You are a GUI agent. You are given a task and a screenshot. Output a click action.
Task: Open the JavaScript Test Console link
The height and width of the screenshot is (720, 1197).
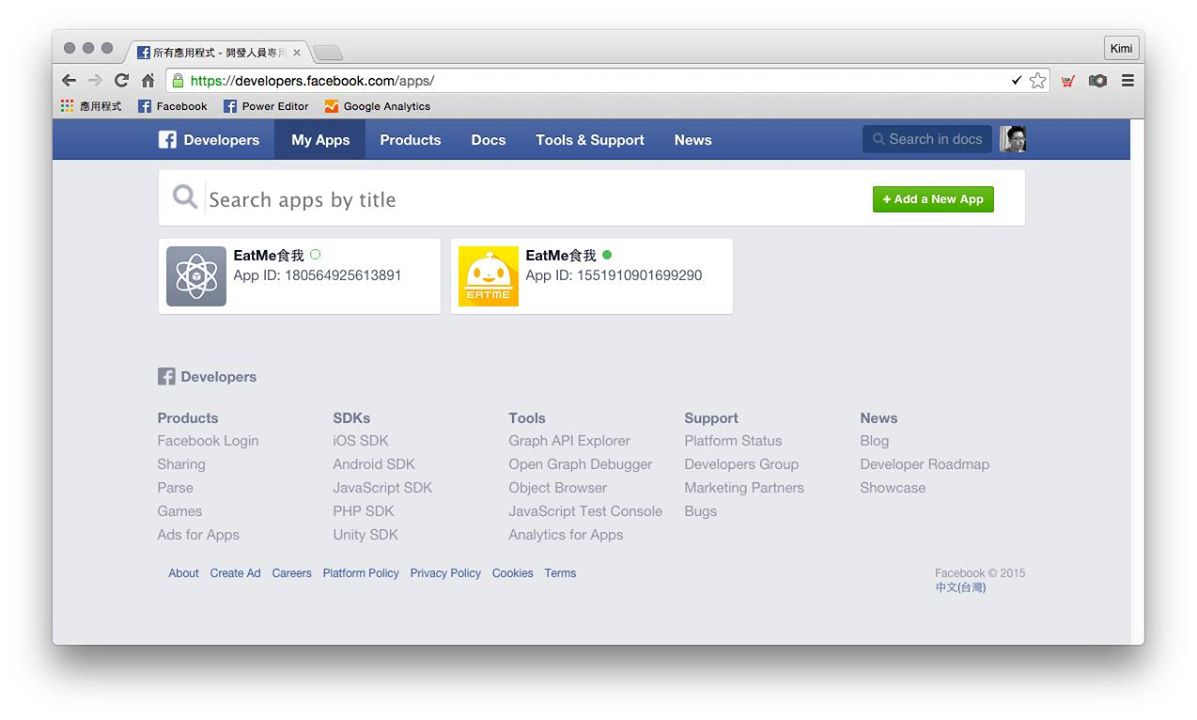click(586, 512)
